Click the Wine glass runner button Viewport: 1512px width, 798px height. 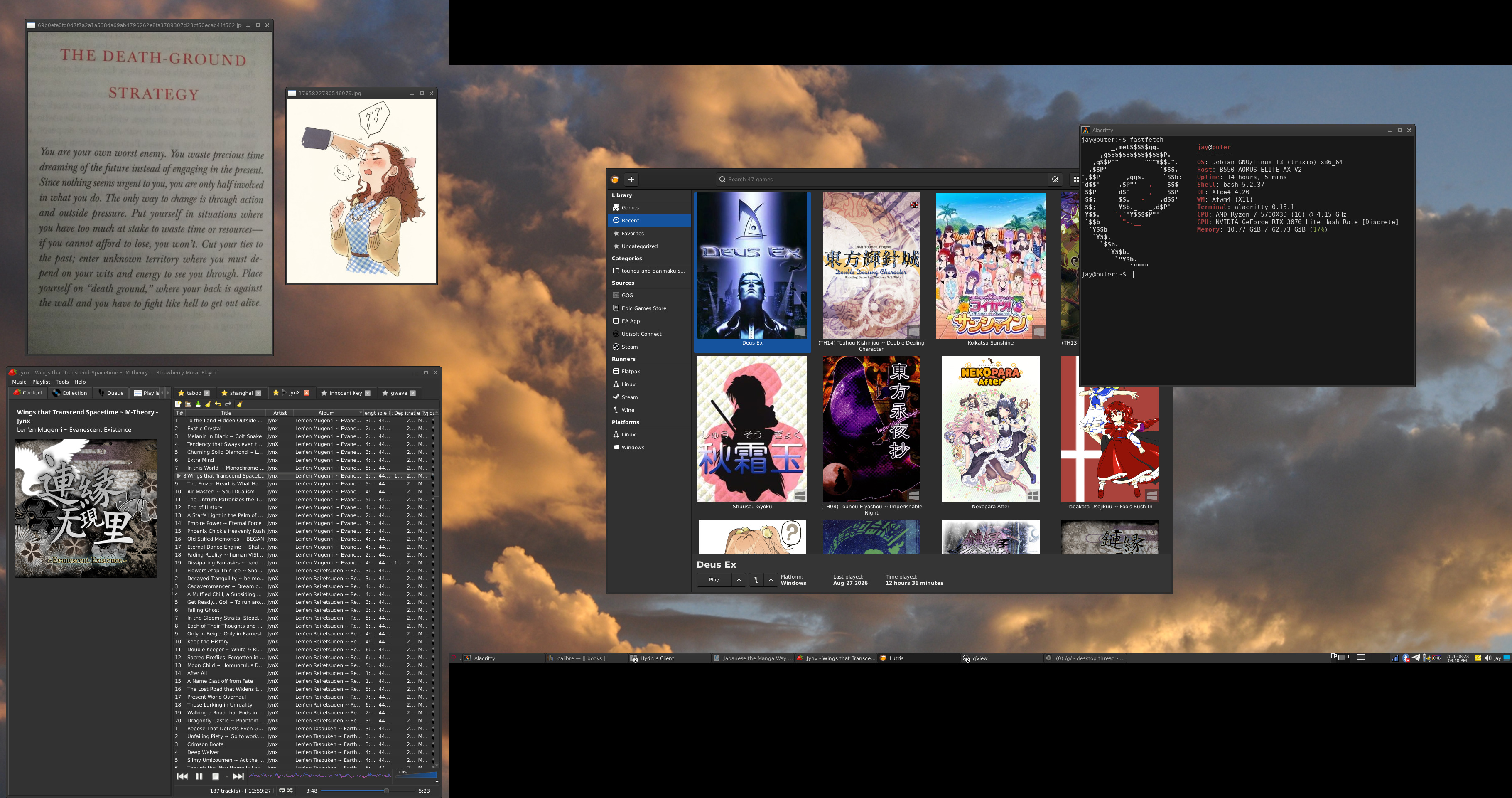click(756, 580)
